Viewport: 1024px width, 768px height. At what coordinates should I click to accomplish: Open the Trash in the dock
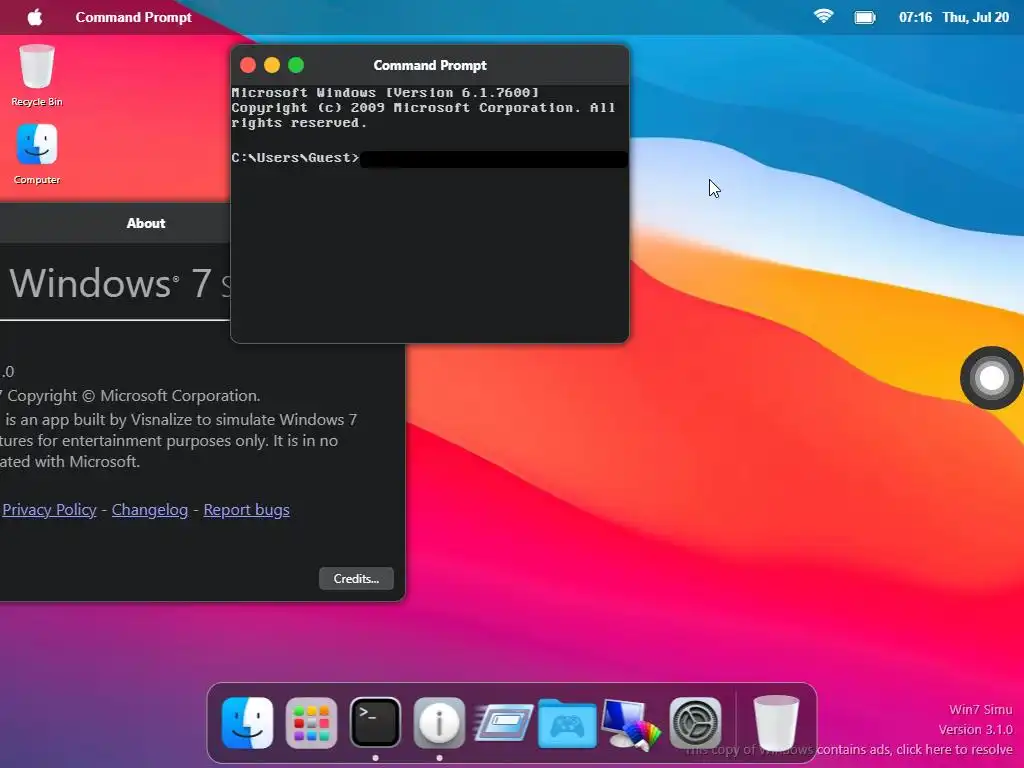(776, 723)
